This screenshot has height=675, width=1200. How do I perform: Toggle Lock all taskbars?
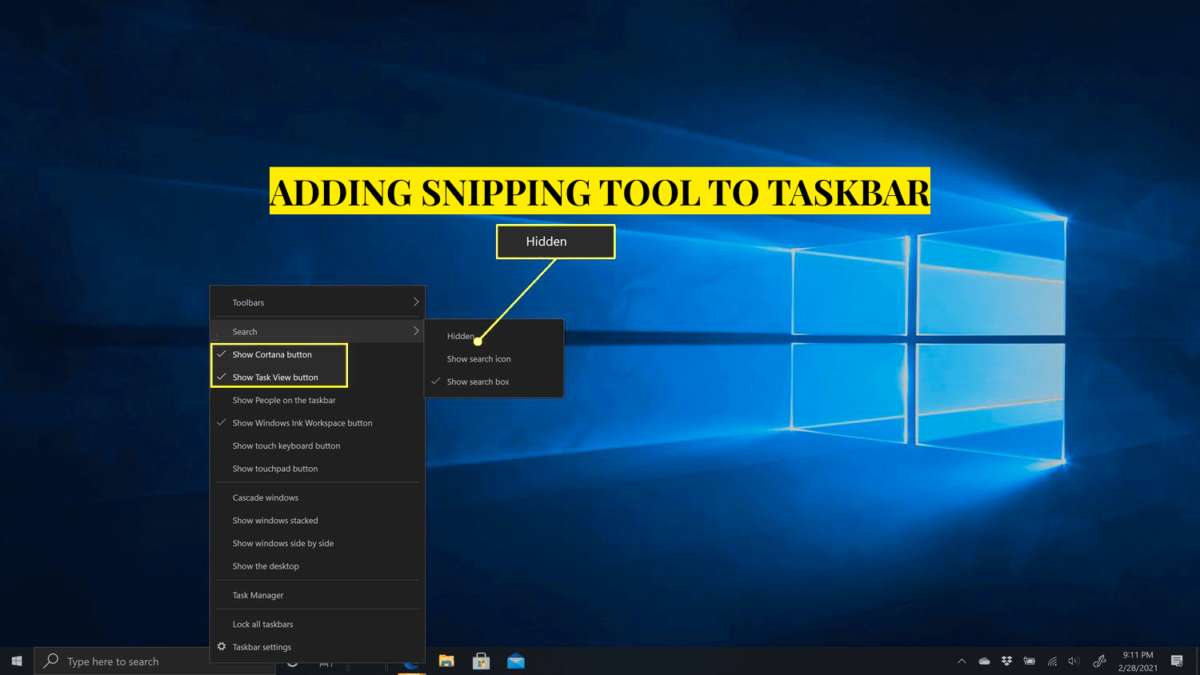click(317, 624)
